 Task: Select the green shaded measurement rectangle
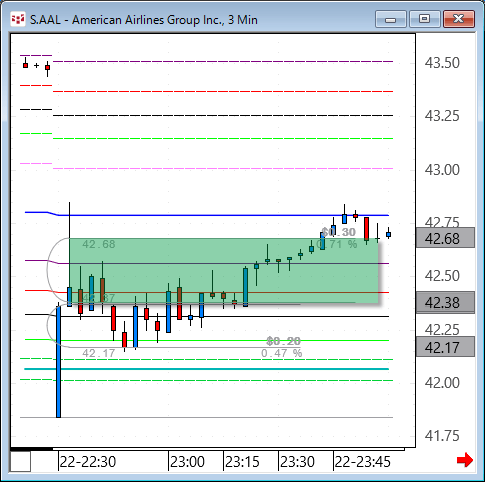pyautogui.click(x=223, y=271)
